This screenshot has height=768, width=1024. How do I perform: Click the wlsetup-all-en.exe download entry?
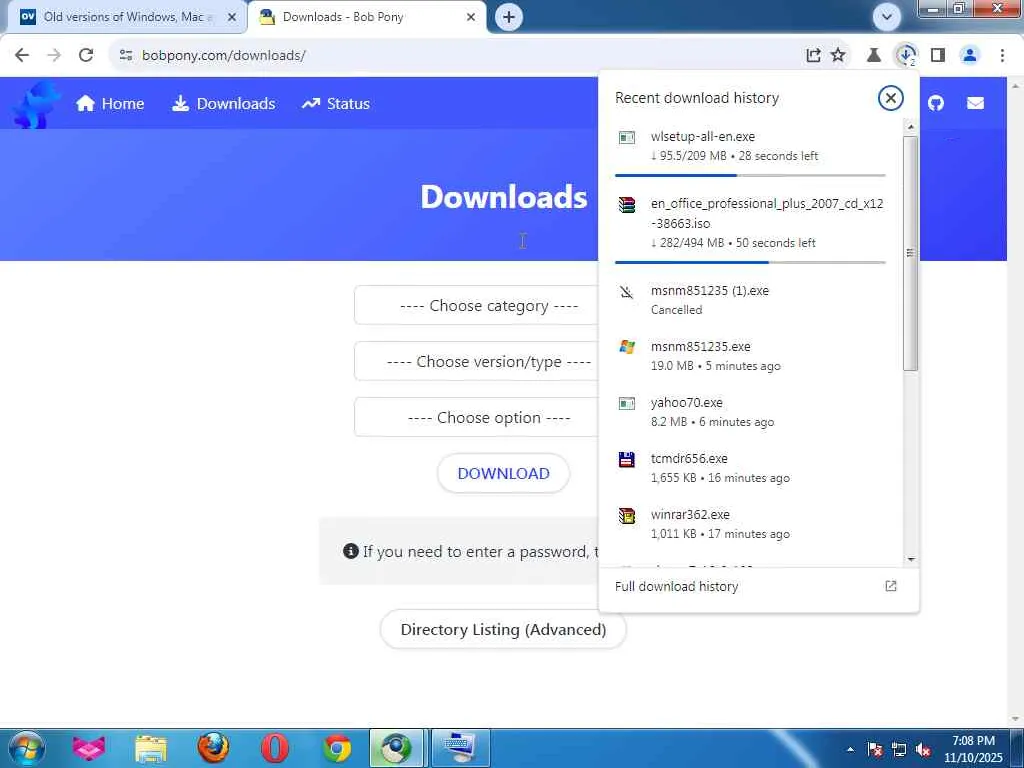750,150
